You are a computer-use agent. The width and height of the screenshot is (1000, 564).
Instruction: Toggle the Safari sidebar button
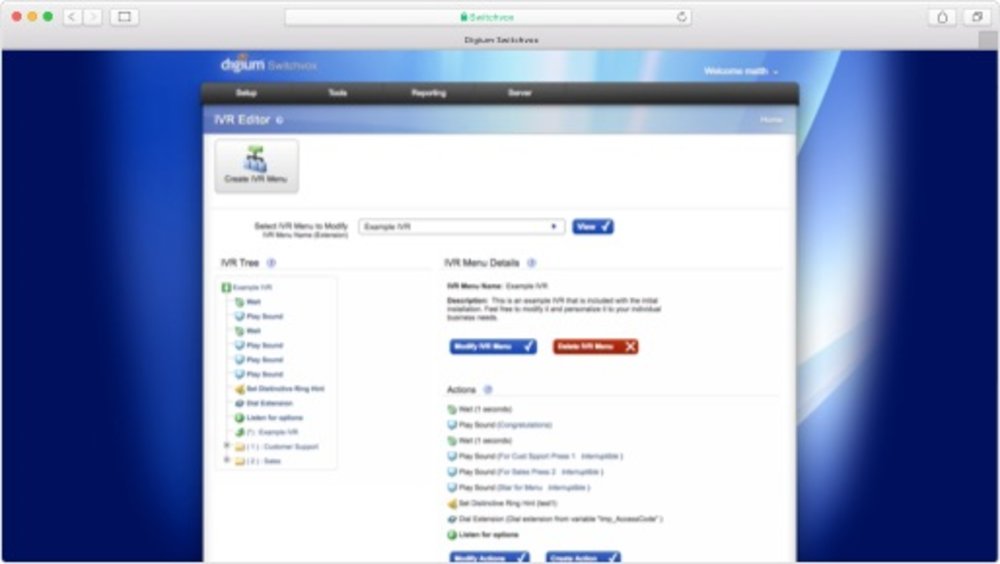pyautogui.click(x=124, y=17)
